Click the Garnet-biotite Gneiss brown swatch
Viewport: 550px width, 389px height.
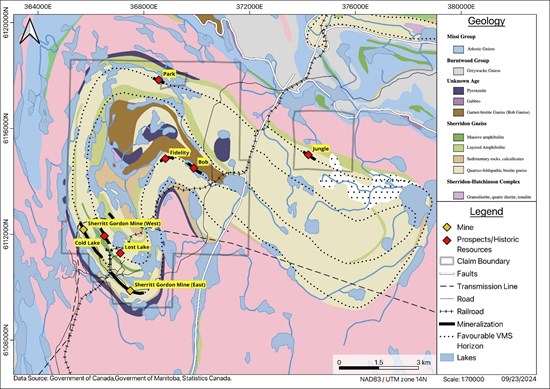(x=458, y=112)
